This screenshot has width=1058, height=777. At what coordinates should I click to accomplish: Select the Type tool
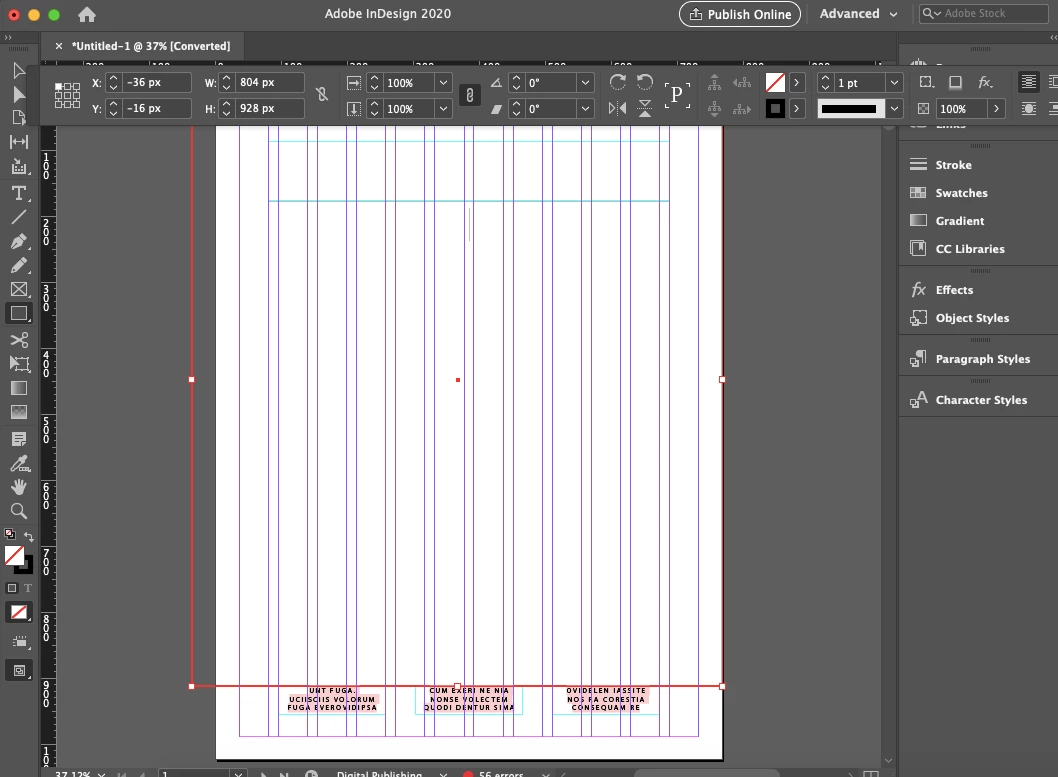19,194
